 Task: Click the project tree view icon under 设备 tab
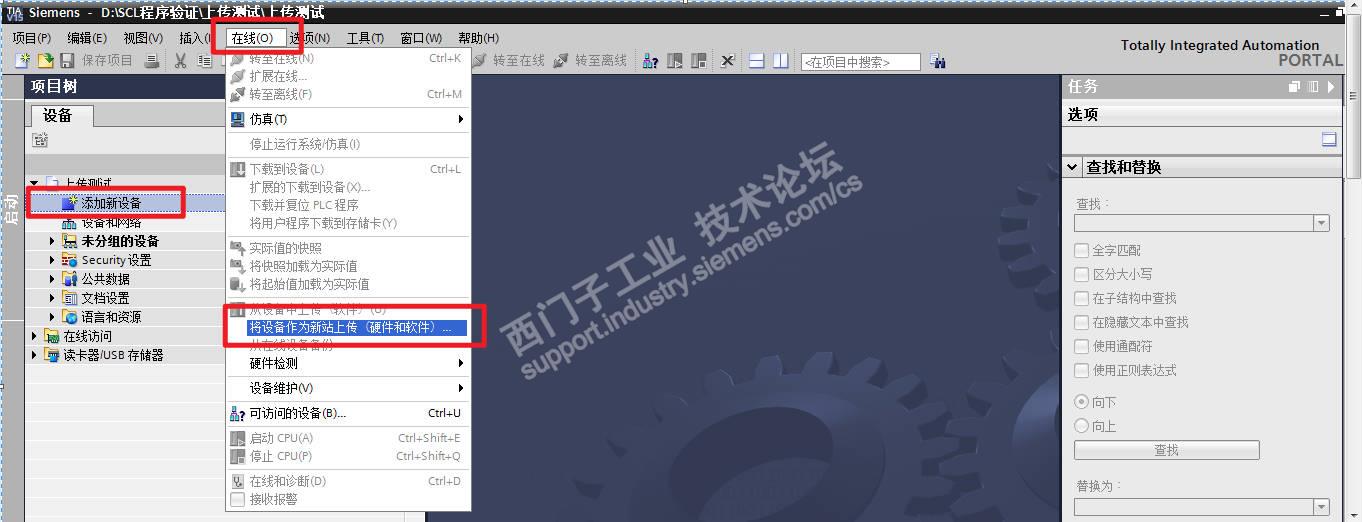point(40,140)
